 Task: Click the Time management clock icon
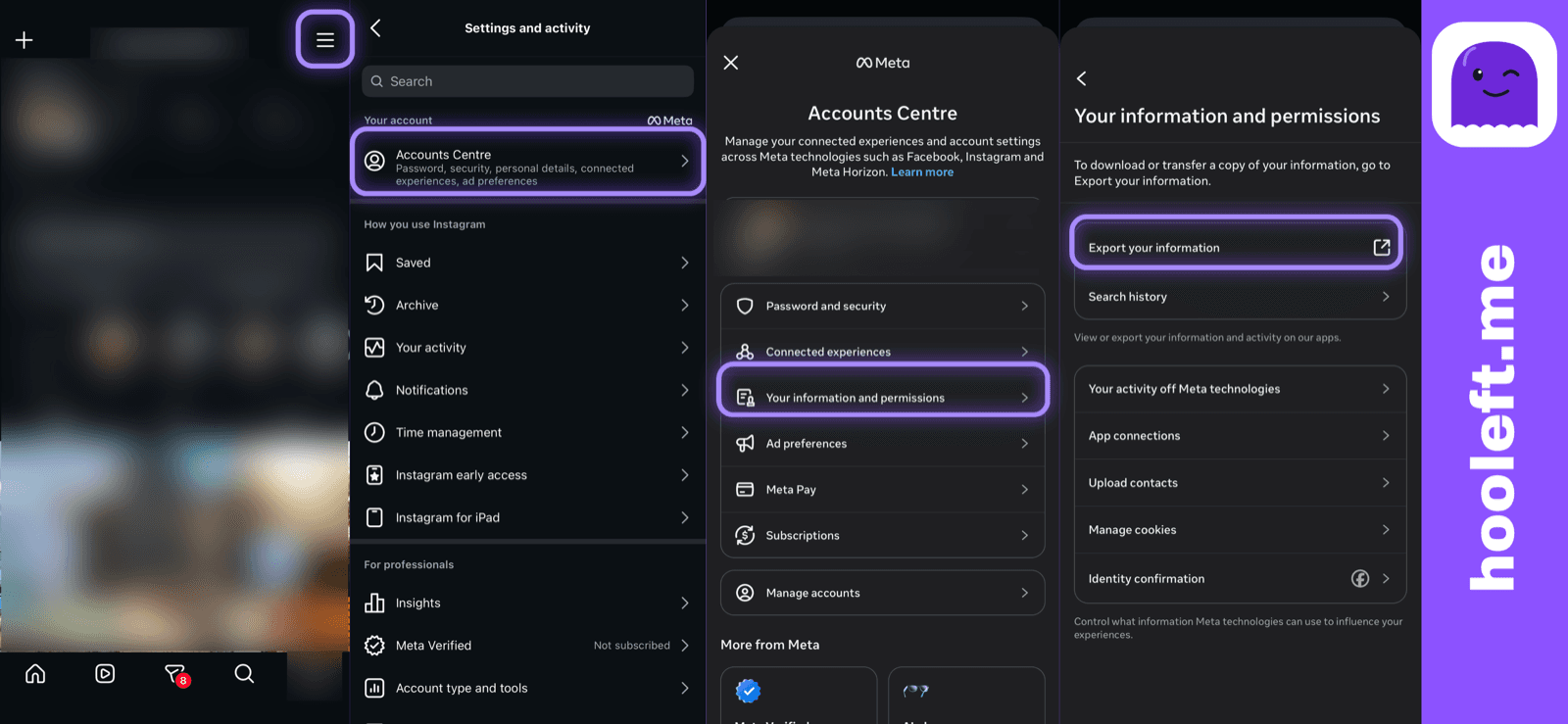[x=374, y=432]
